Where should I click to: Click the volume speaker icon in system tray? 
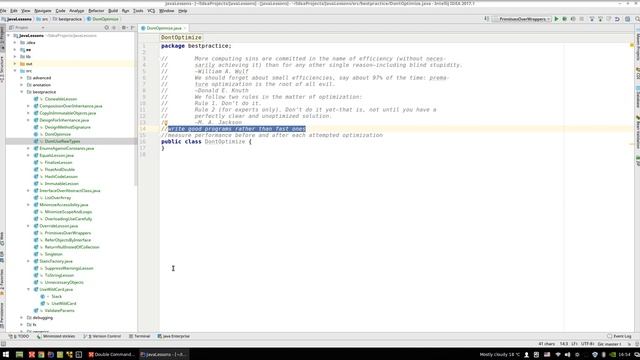567,355
